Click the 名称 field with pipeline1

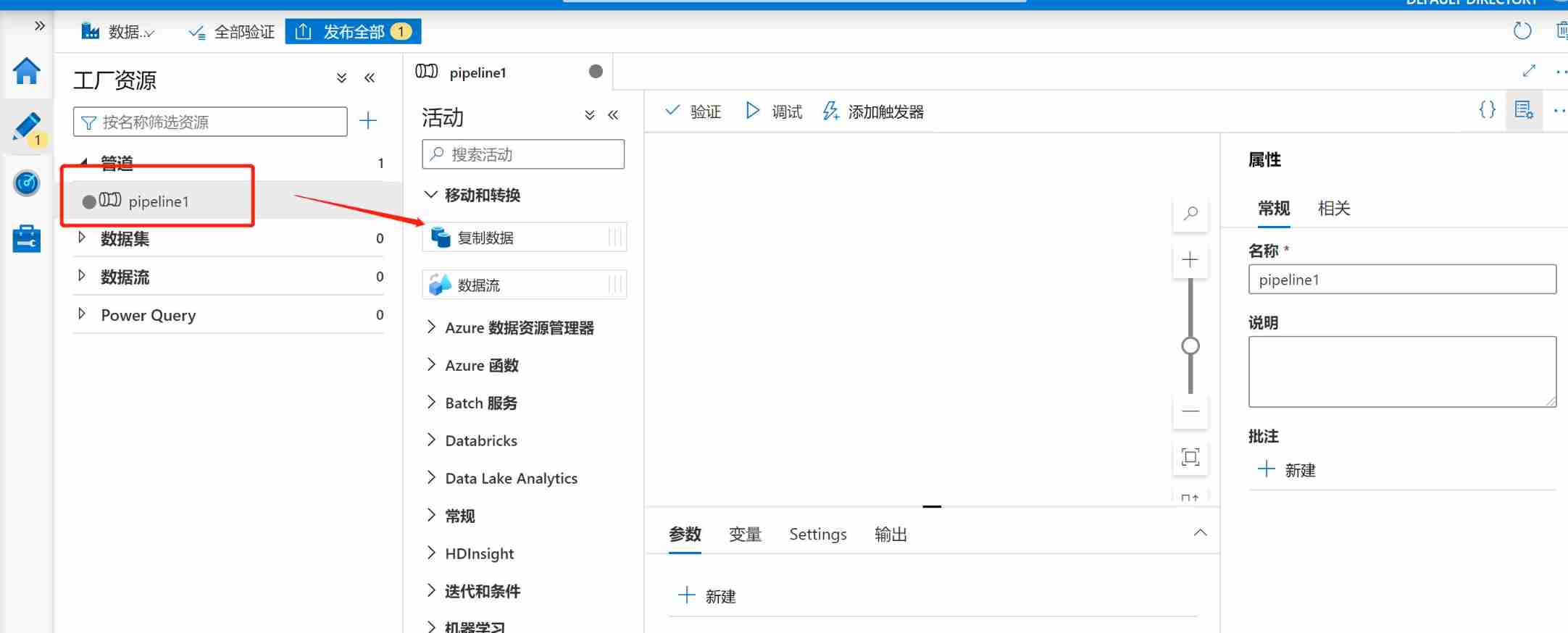1402,280
